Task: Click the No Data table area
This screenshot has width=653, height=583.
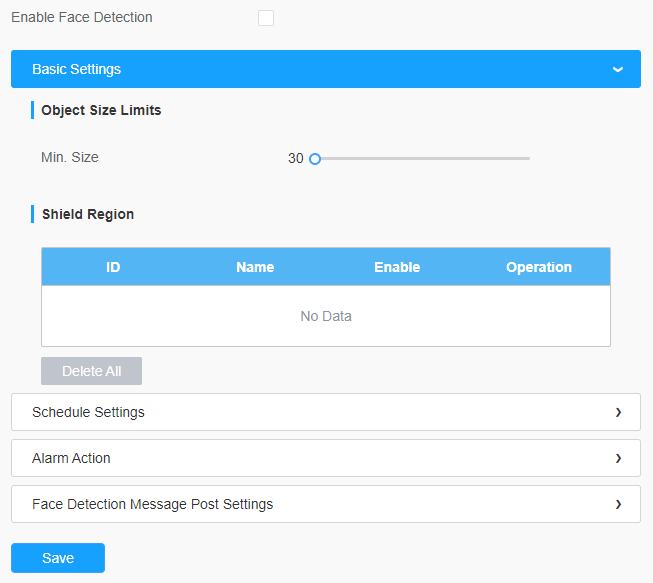Action: click(x=326, y=316)
